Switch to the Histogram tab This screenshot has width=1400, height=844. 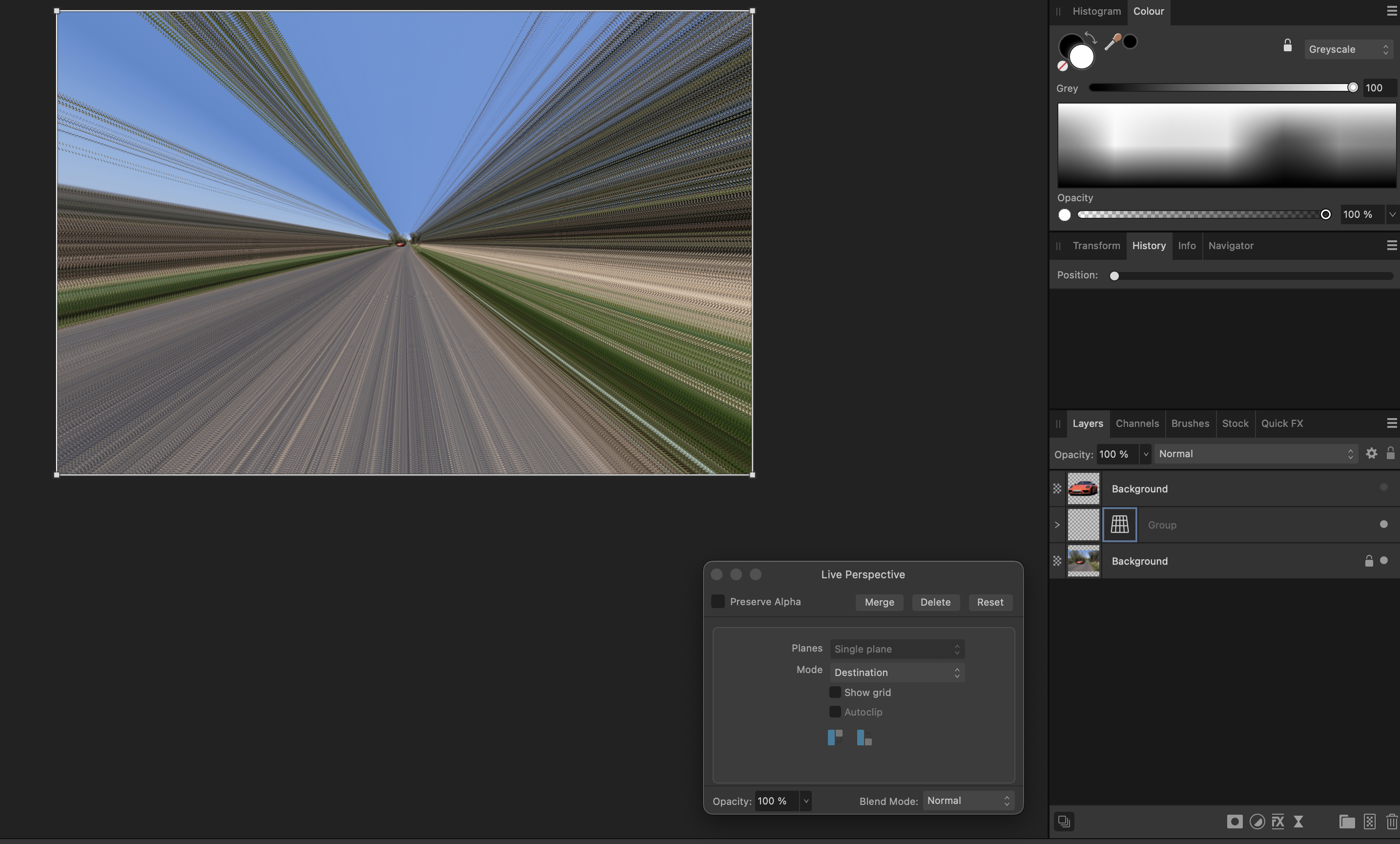click(1096, 11)
